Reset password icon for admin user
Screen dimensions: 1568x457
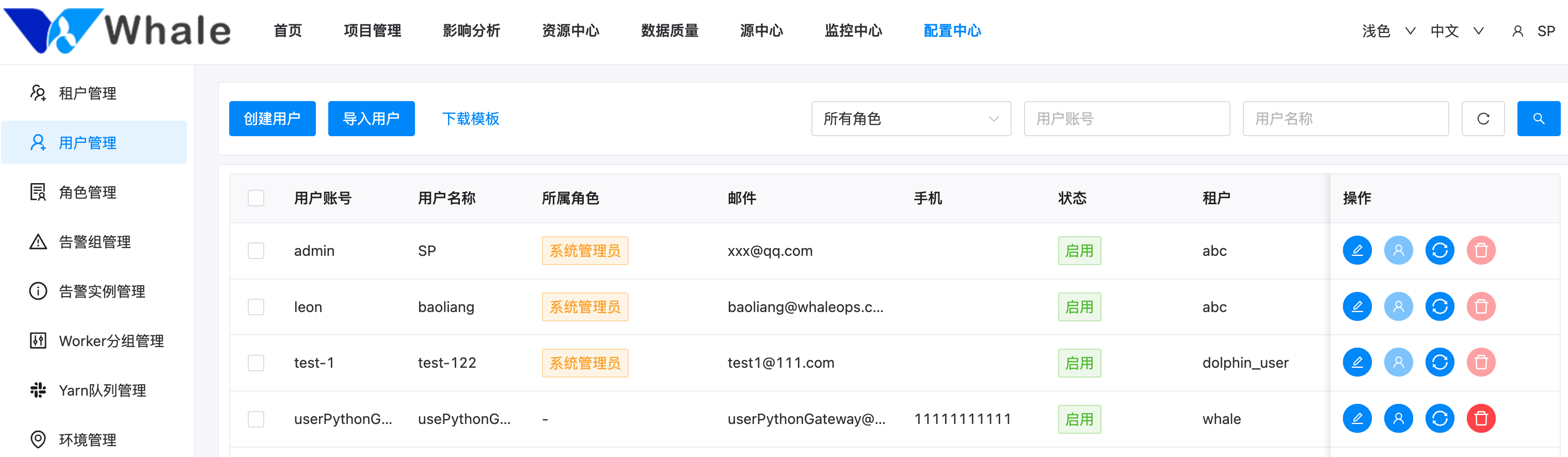(1439, 250)
